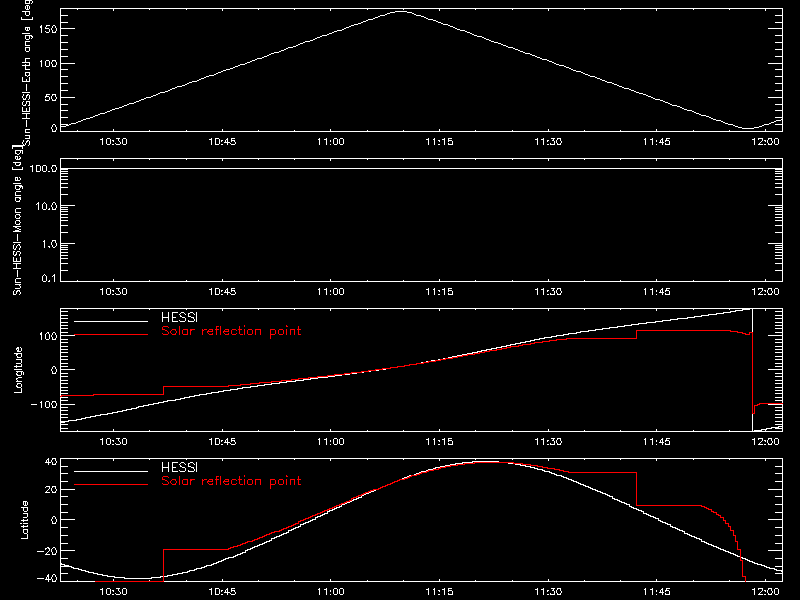This screenshot has width=800, height=600.
Task: Click 11:15 label under Moon angle plot
Action: click(439, 292)
